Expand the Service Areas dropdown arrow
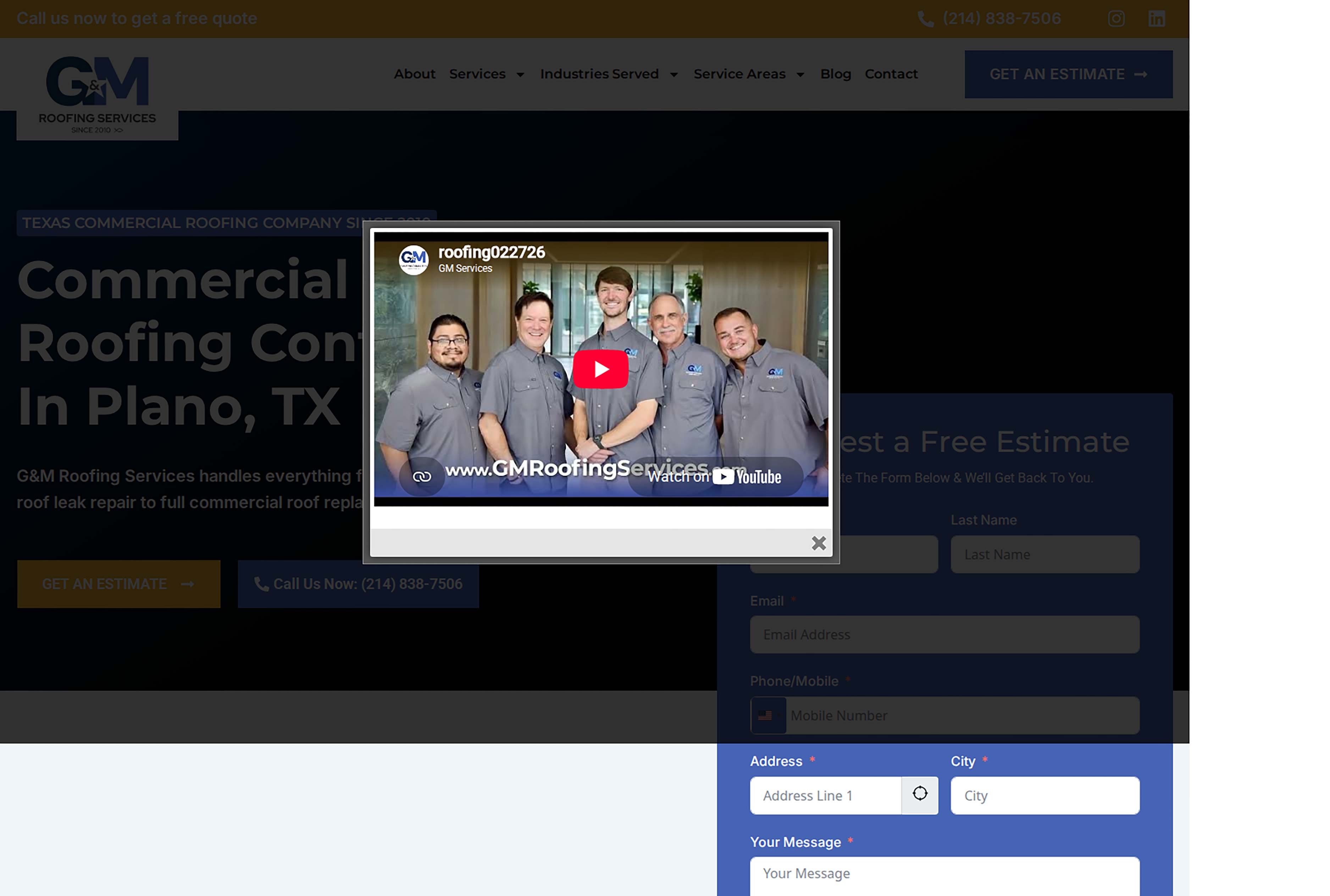 point(800,75)
